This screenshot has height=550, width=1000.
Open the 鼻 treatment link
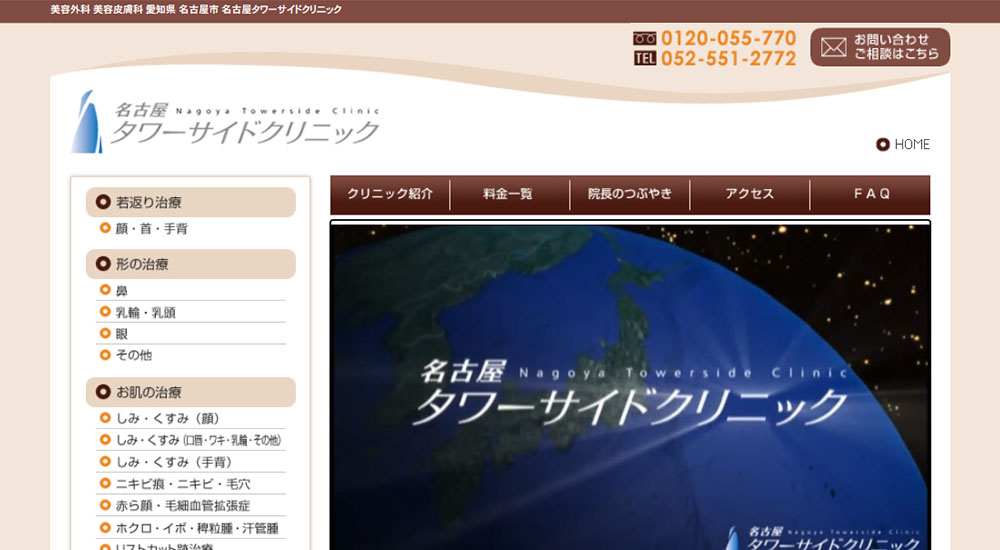coord(122,290)
